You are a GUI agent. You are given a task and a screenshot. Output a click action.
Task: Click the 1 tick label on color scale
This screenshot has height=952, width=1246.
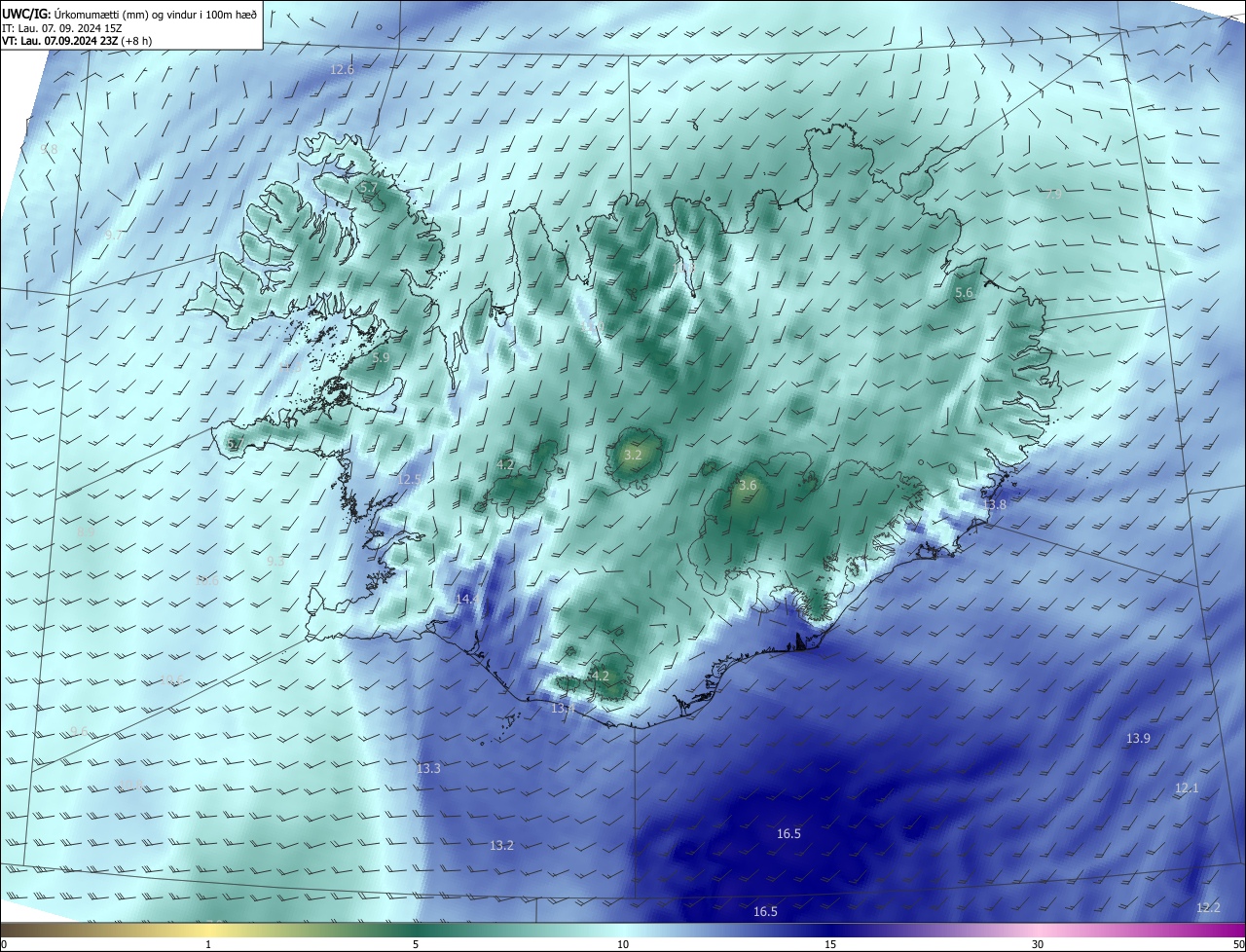pyautogui.click(x=208, y=945)
